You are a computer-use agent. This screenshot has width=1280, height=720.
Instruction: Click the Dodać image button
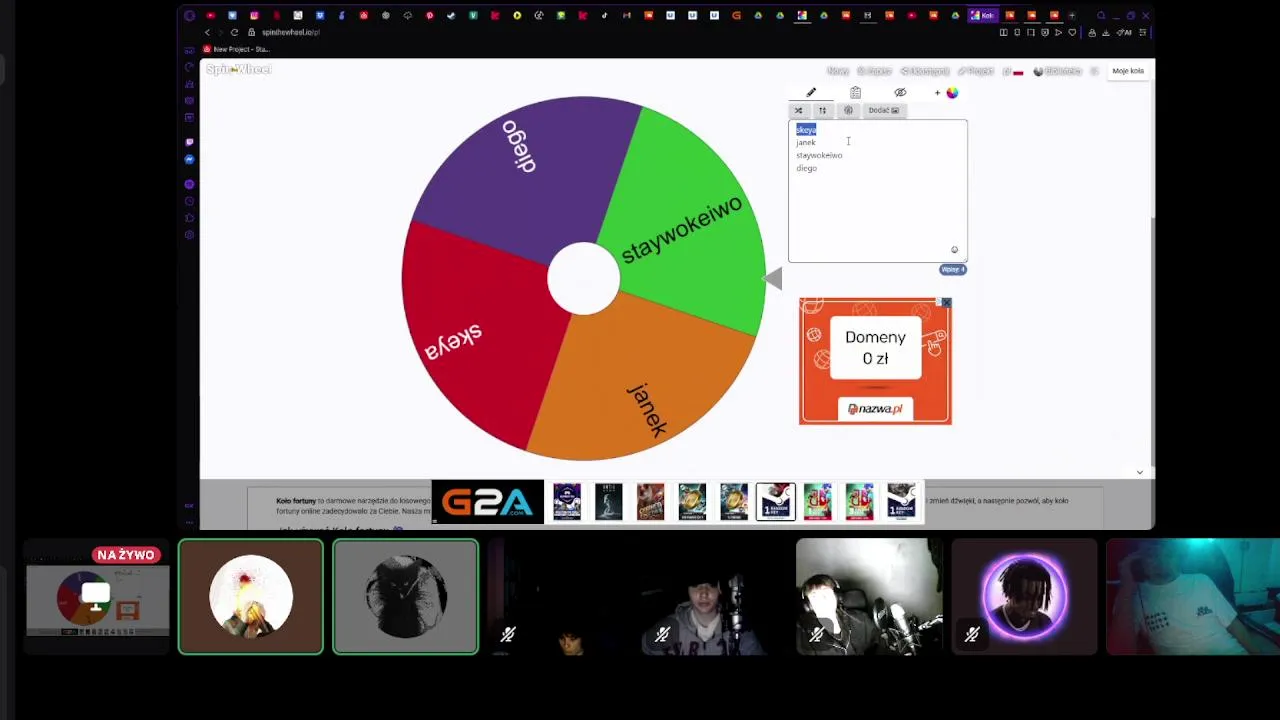[884, 110]
